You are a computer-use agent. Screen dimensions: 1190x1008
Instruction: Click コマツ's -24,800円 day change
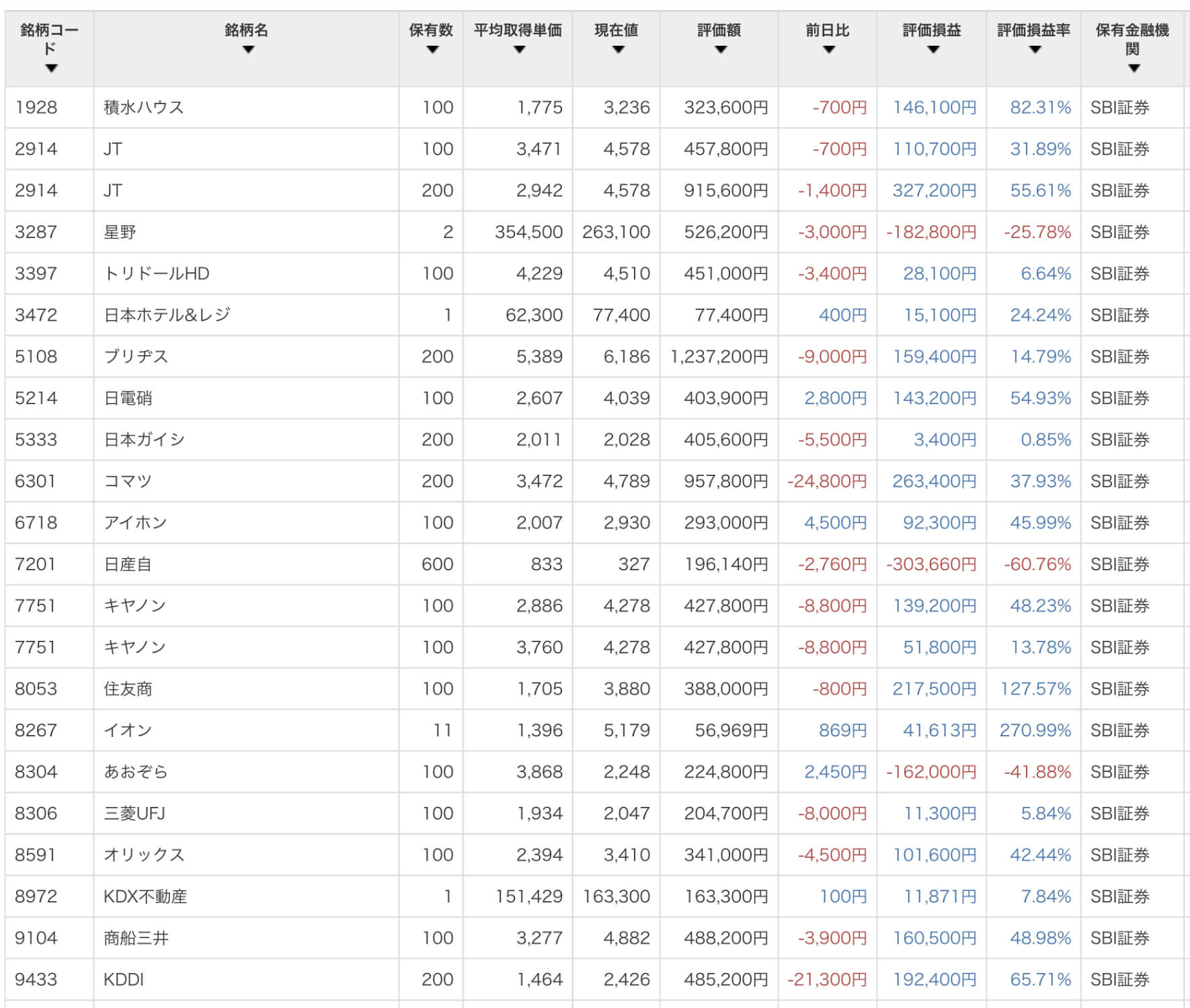click(827, 481)
